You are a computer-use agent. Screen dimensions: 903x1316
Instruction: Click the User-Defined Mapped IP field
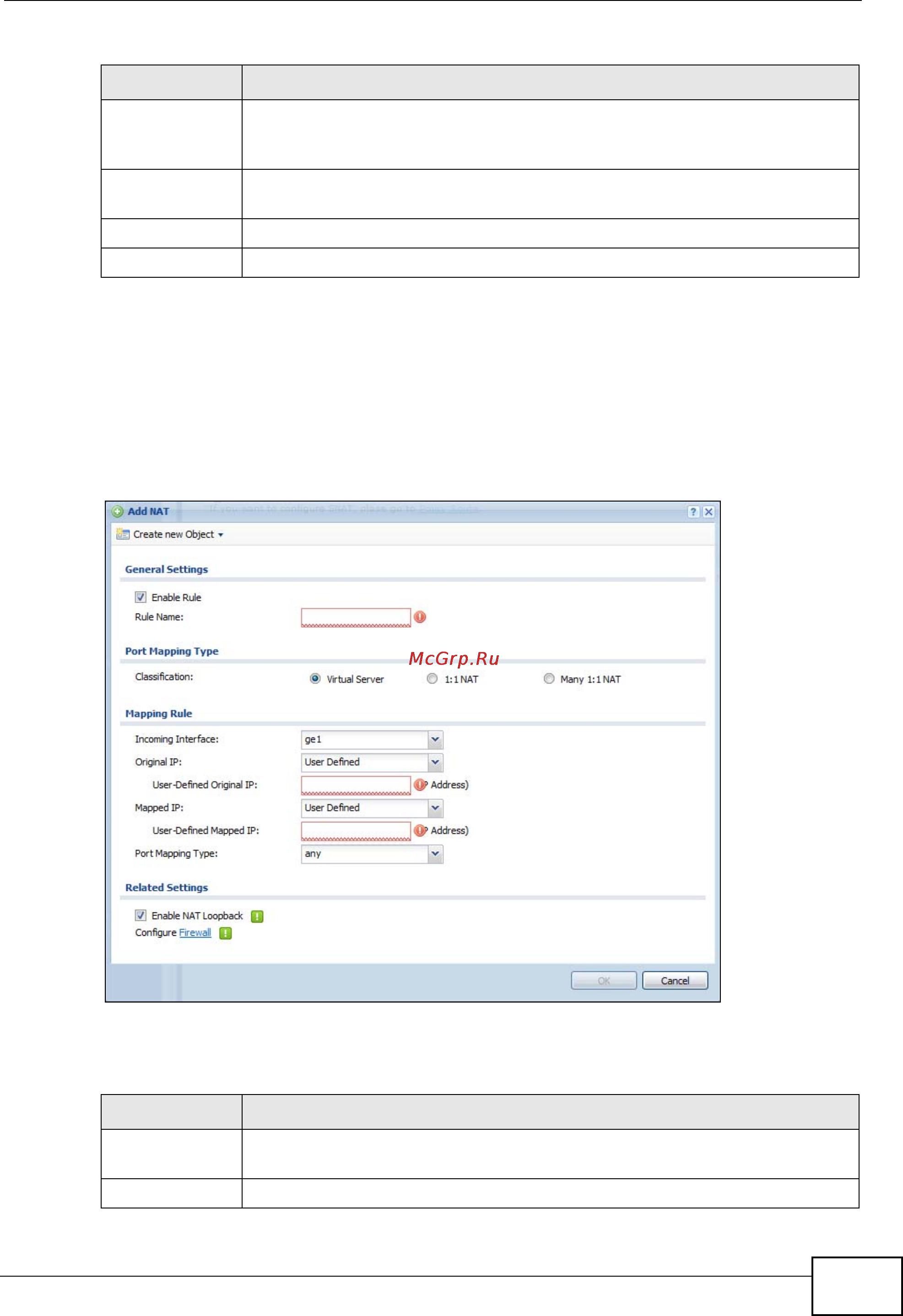coord(356,831)
